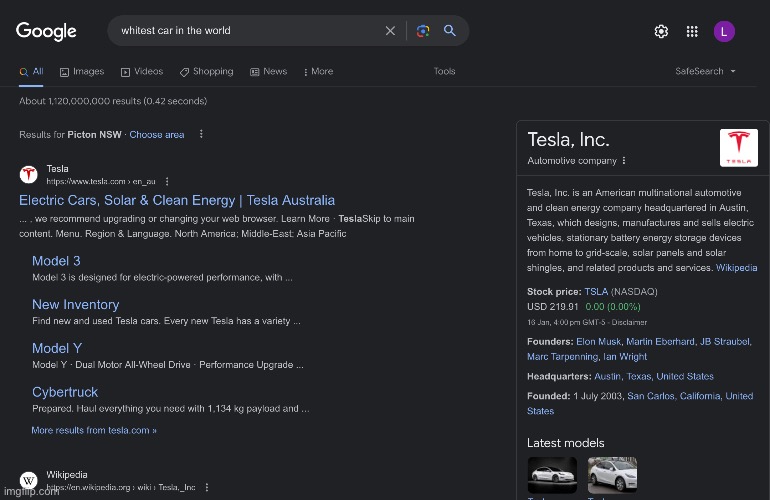Click the Tesla, Inc. panel title
The height and width of the screenshot is (500, 770).
coord(568,140)
